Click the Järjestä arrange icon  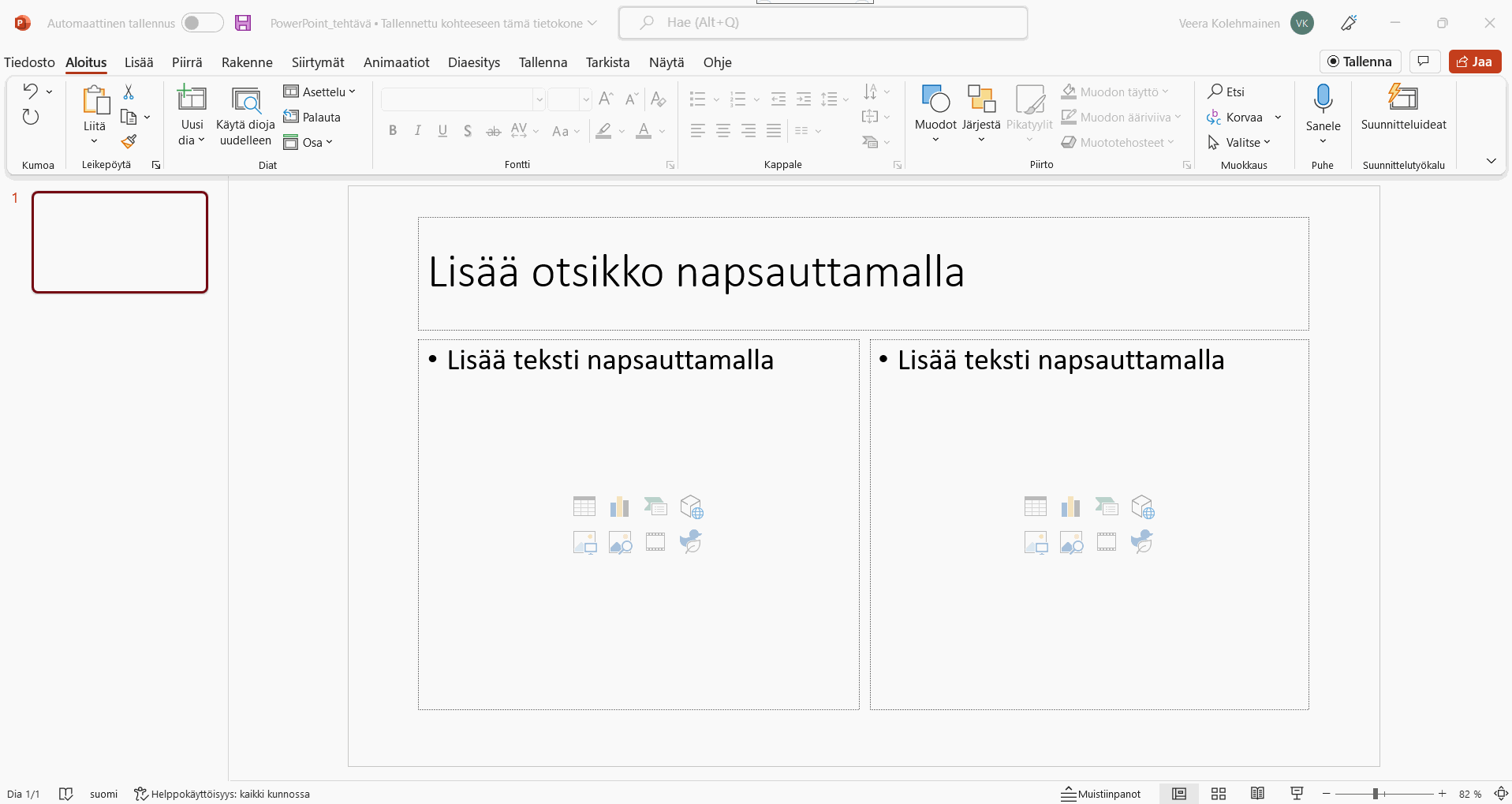point(981,99)
